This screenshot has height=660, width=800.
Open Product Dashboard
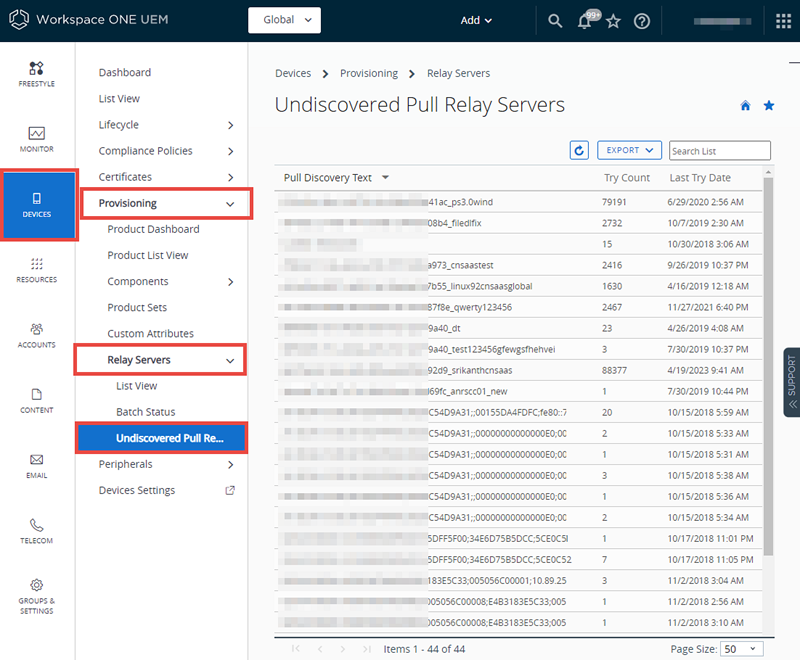tap(153, 229)
